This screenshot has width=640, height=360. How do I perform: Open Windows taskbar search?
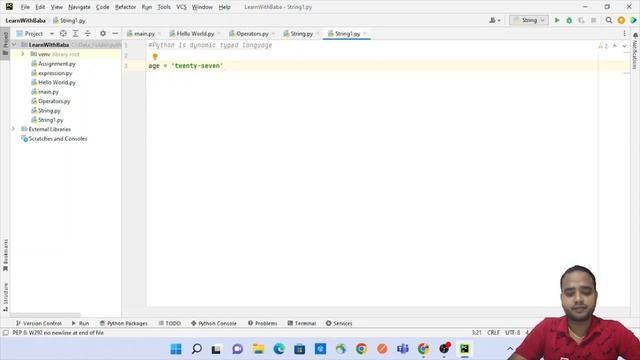tap(197, 349)
